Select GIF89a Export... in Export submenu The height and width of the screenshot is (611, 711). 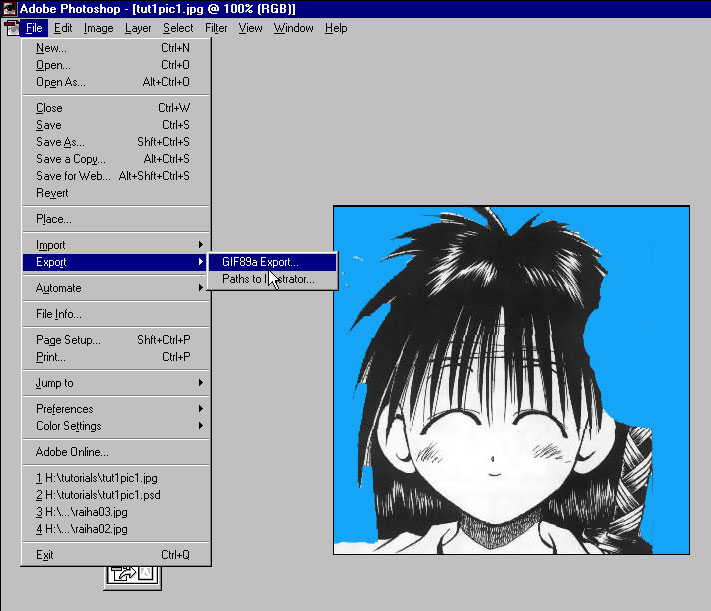(272, 262)
